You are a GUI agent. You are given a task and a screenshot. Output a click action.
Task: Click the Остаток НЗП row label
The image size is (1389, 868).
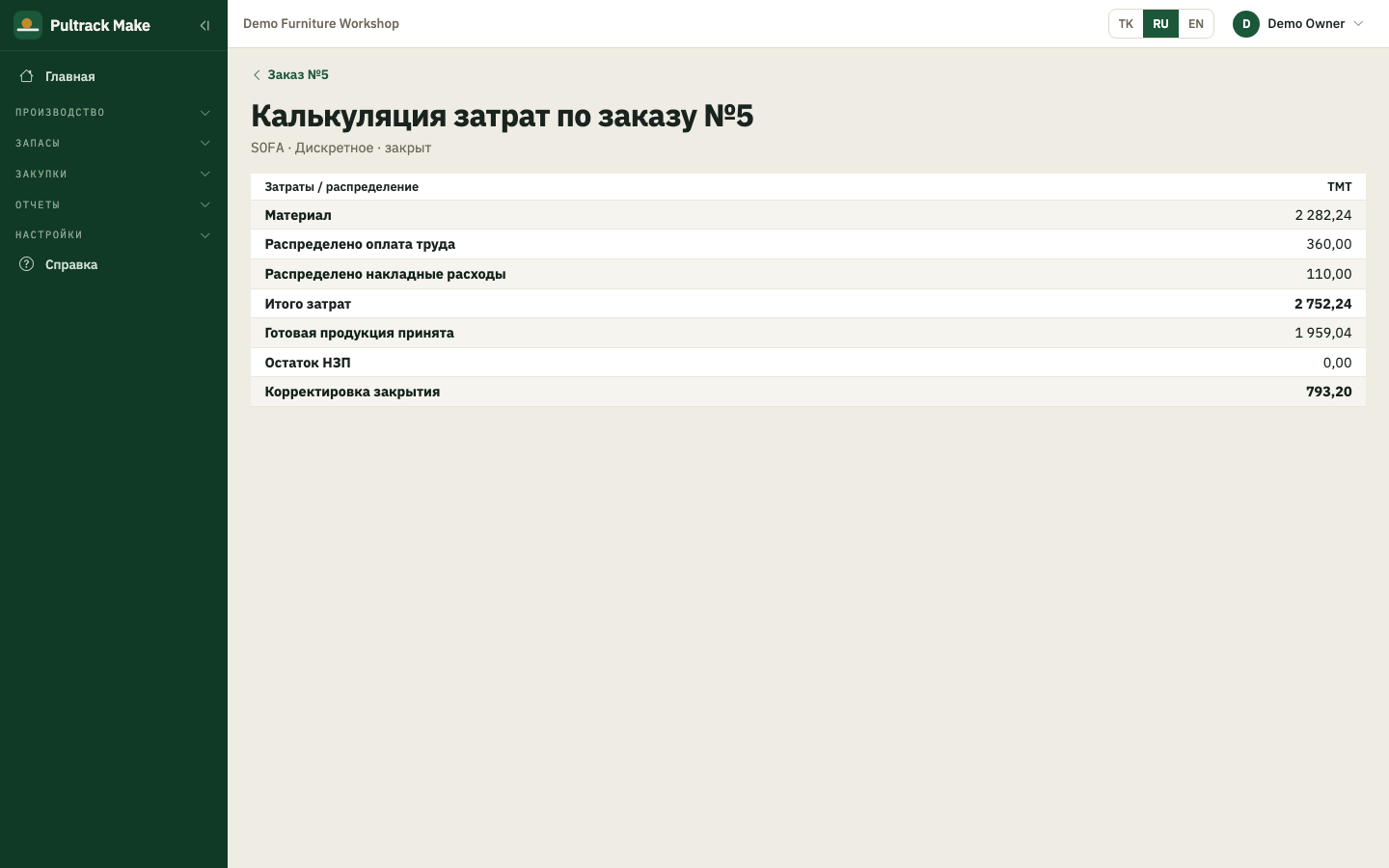point(308,363)
